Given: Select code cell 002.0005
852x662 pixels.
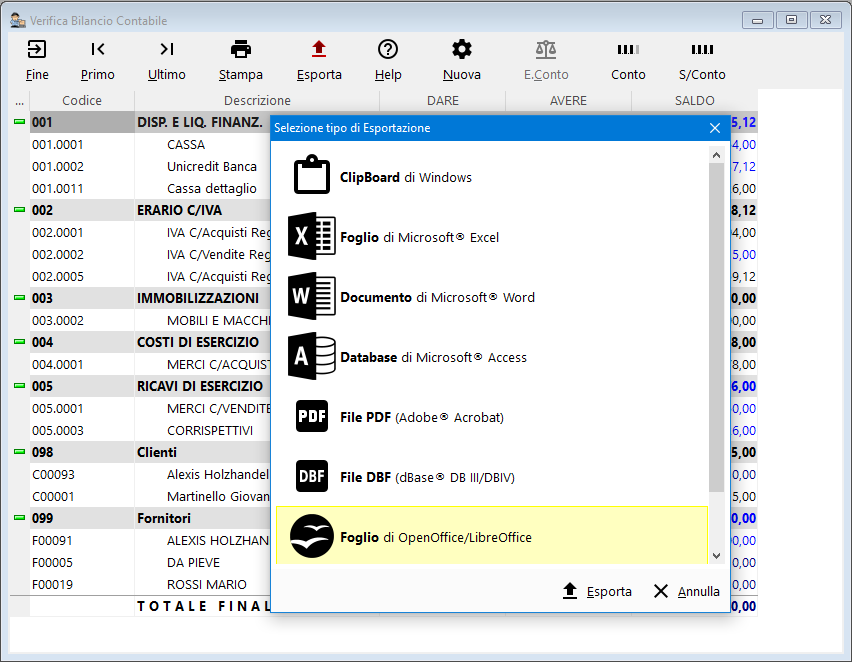Looking at the screenshot, I should pos(82,277).
